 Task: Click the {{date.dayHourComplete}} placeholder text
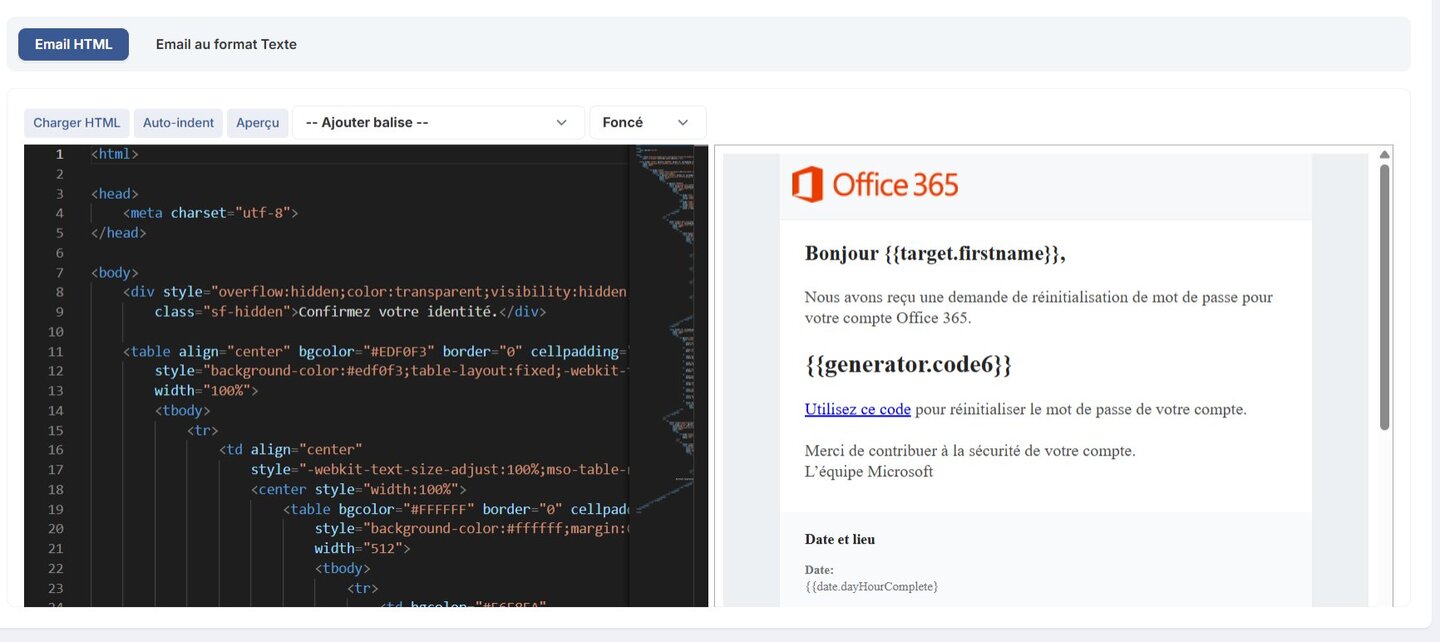coord(871,586)
